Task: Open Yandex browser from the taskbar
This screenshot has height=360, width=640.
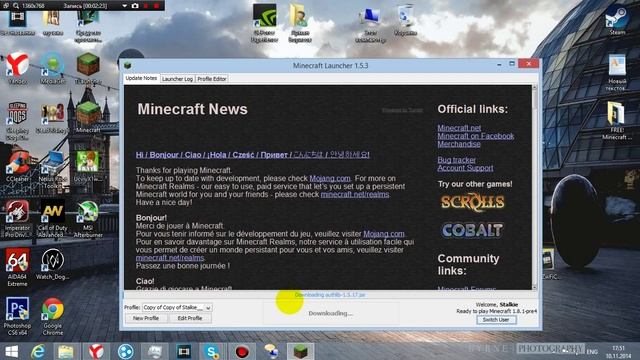Action: click(96, 351)
